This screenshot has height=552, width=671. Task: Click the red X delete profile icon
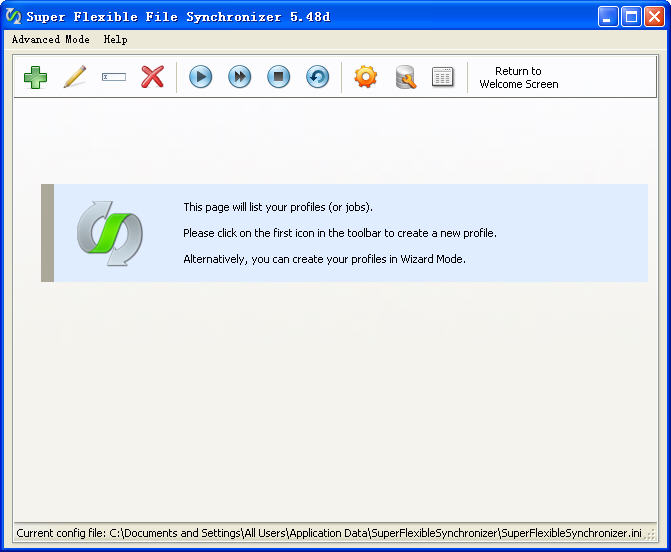[x=153, y=77]
